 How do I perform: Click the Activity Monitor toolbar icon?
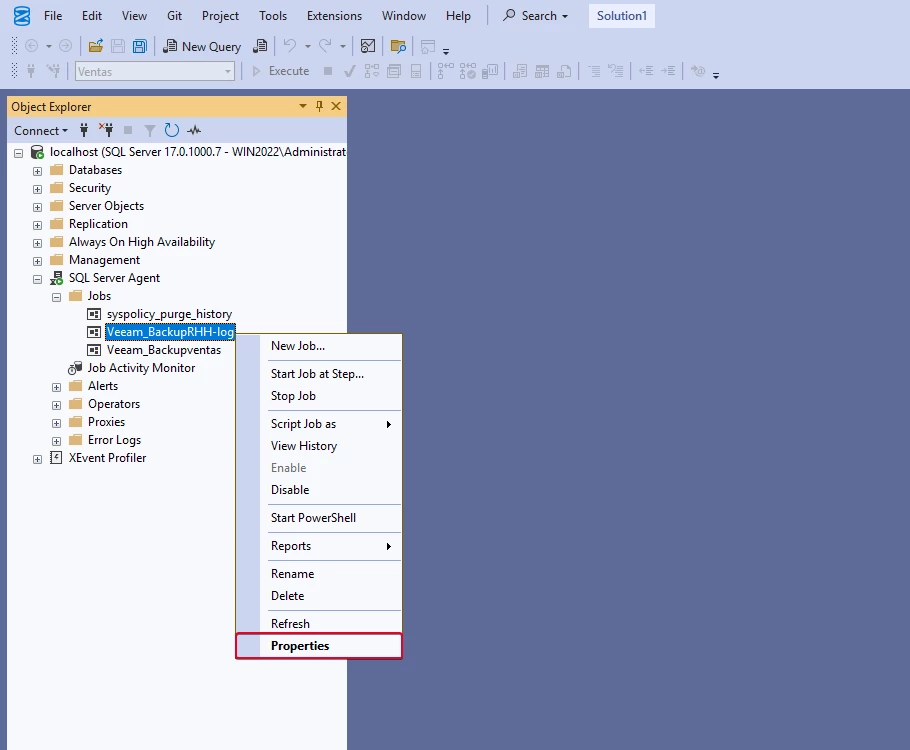(x=368, y=46)
